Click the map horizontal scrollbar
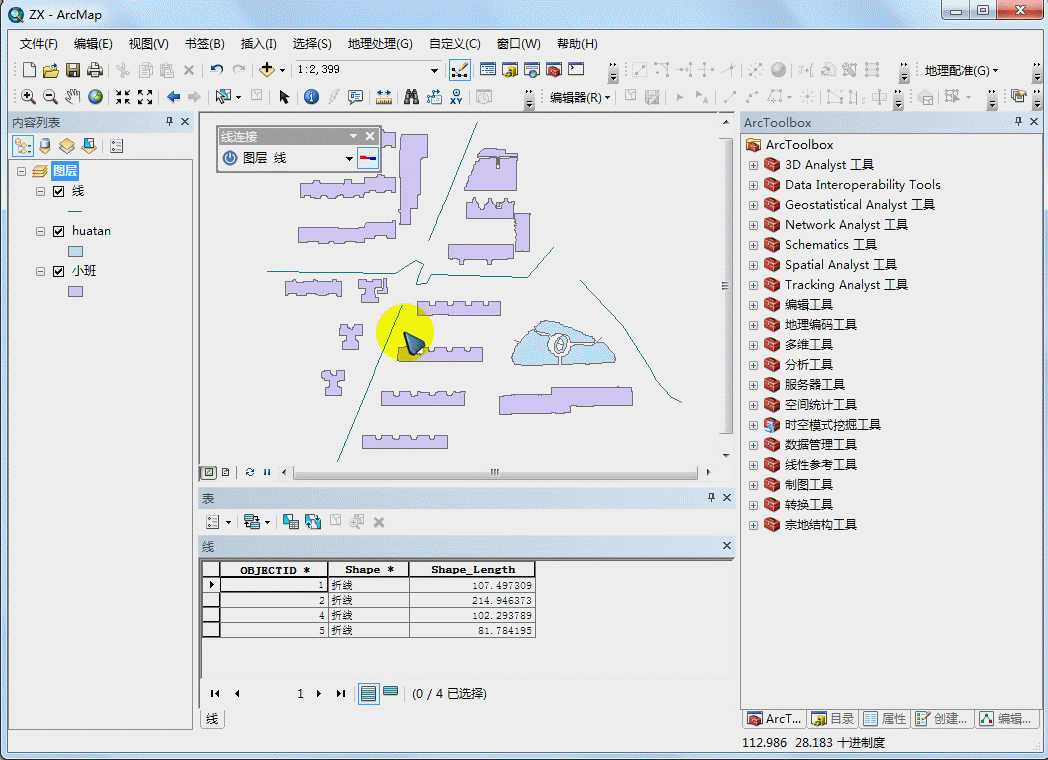Viewport: 1048px width, 760px height. [495, 473]
